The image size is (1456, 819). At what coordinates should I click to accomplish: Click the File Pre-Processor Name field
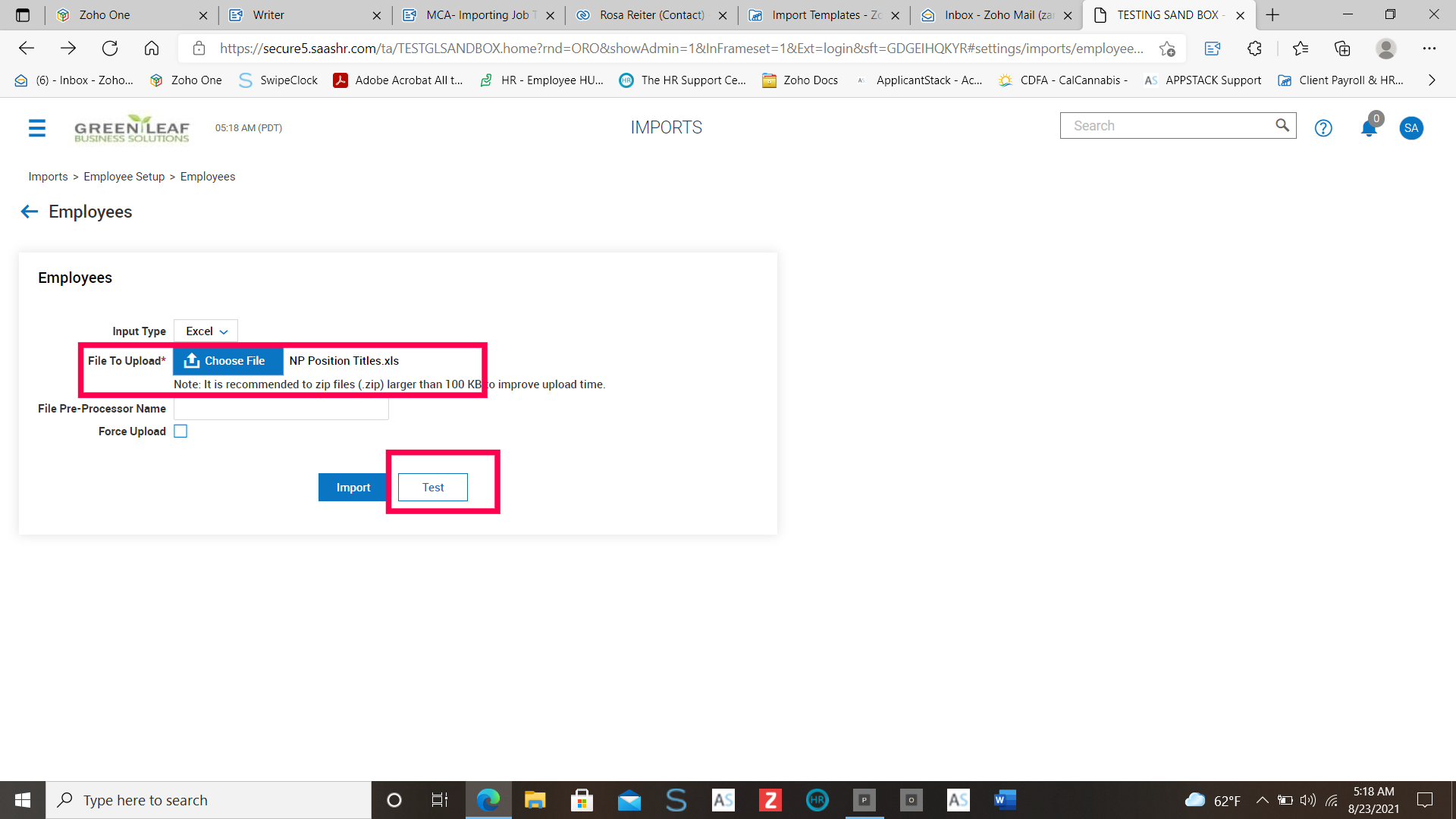pos(281,409)
